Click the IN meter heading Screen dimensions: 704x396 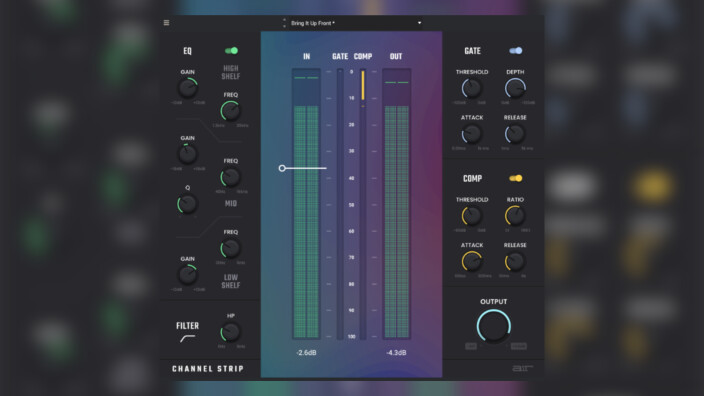point(307,57)
